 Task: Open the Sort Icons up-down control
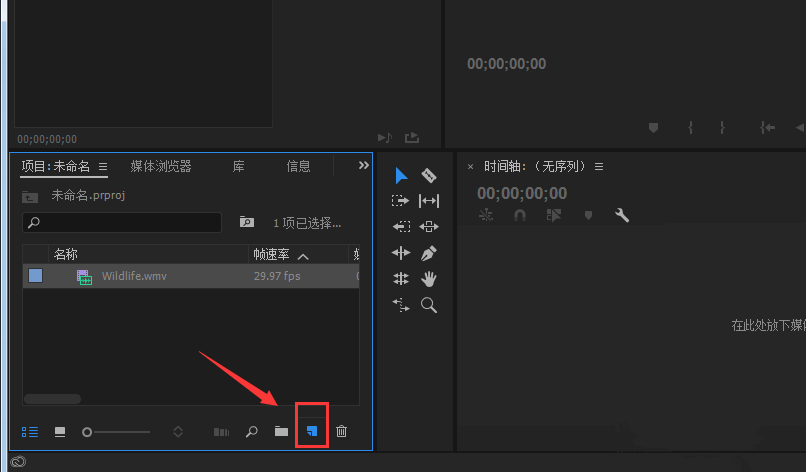(x=178, y=431)
